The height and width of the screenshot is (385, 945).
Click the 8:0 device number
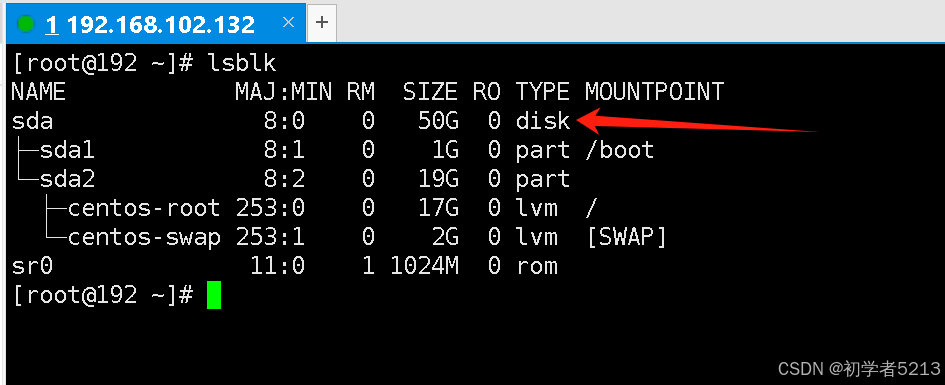284,121
